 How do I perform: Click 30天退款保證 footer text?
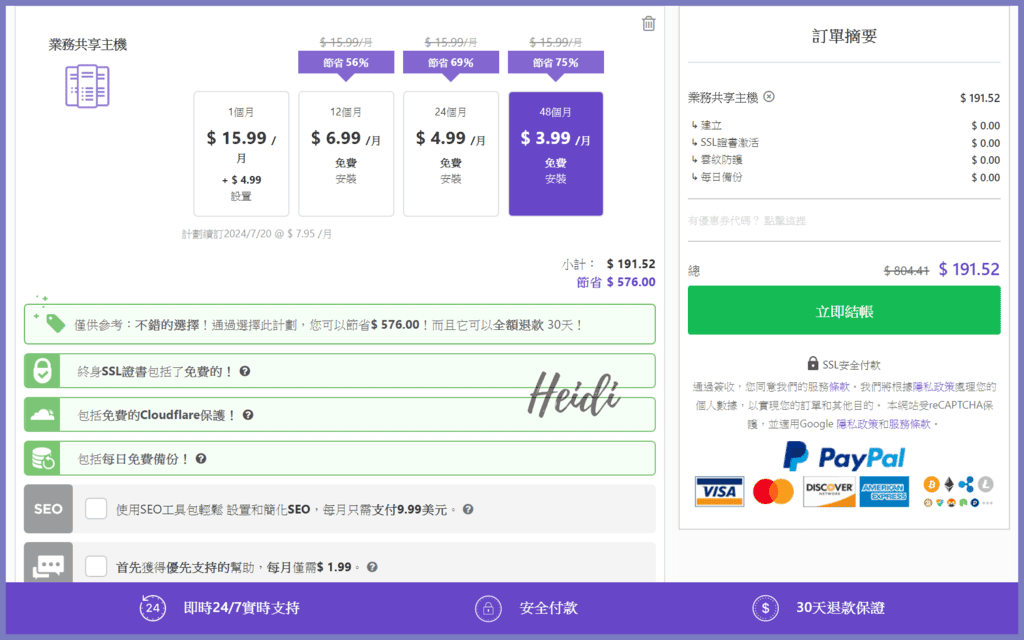coord(840,608)
